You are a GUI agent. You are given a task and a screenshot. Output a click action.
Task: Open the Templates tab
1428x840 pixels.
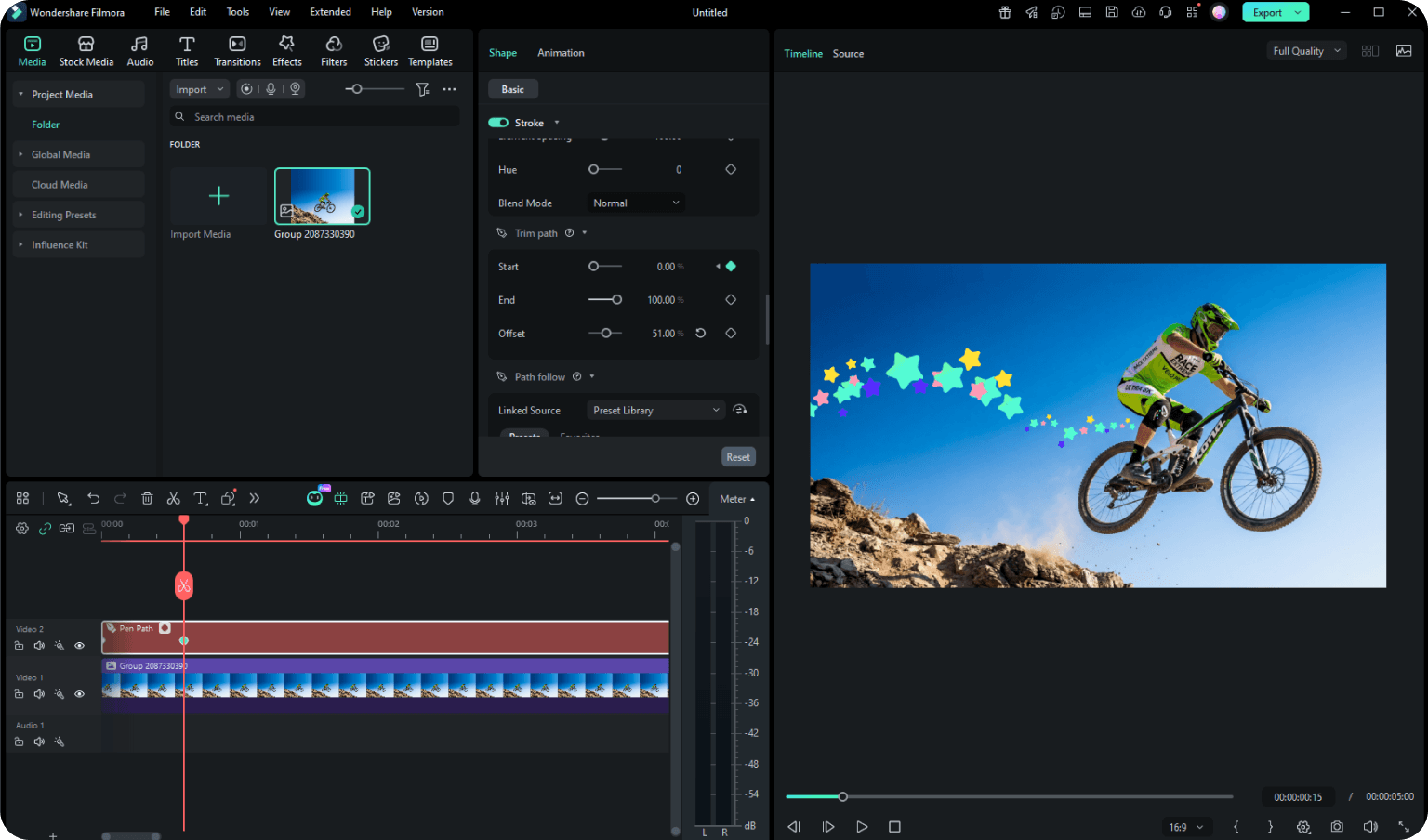click(x=430, y=51)
